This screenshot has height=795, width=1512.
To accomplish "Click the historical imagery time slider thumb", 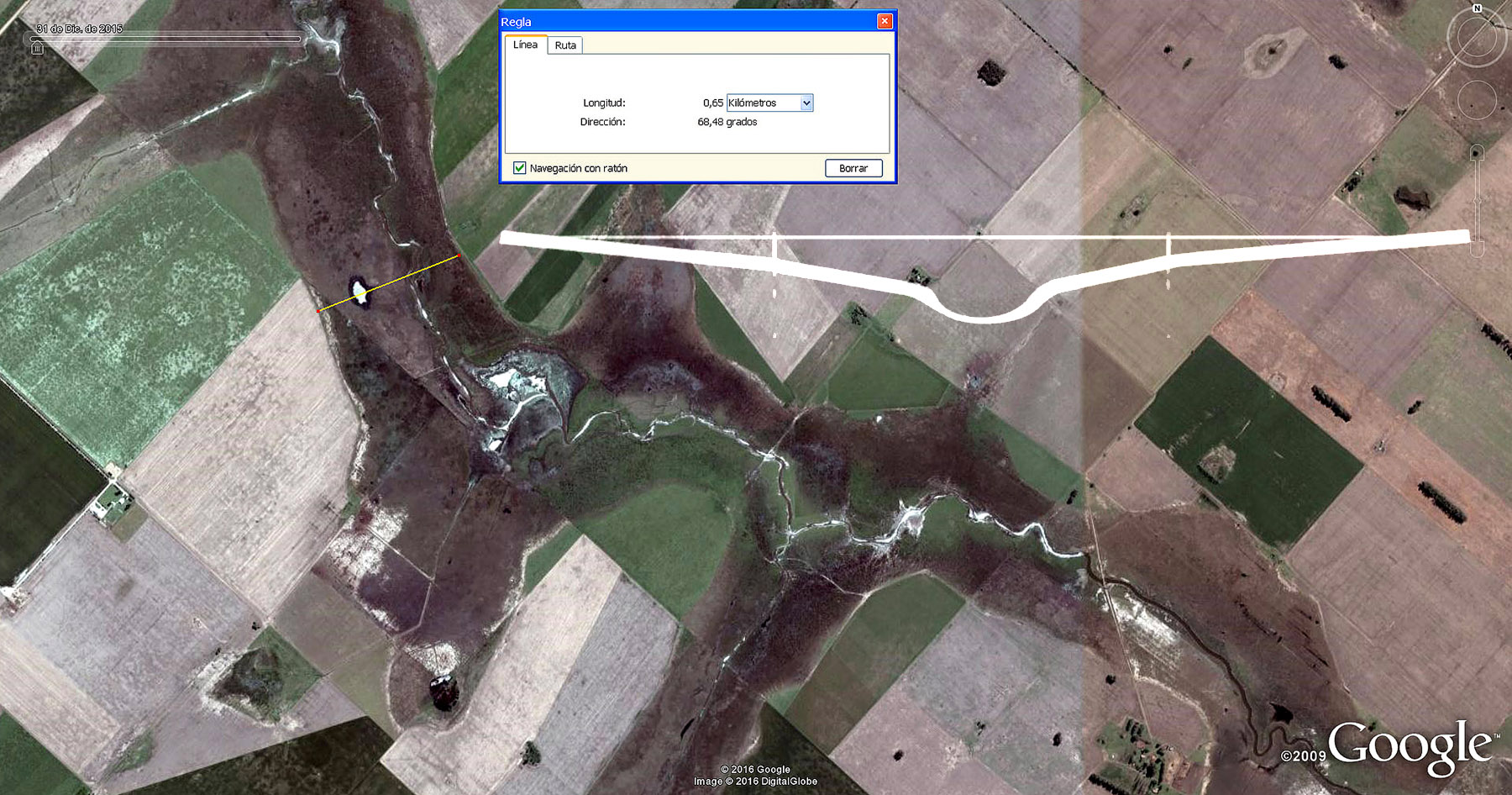I will (x=37, y=49).
